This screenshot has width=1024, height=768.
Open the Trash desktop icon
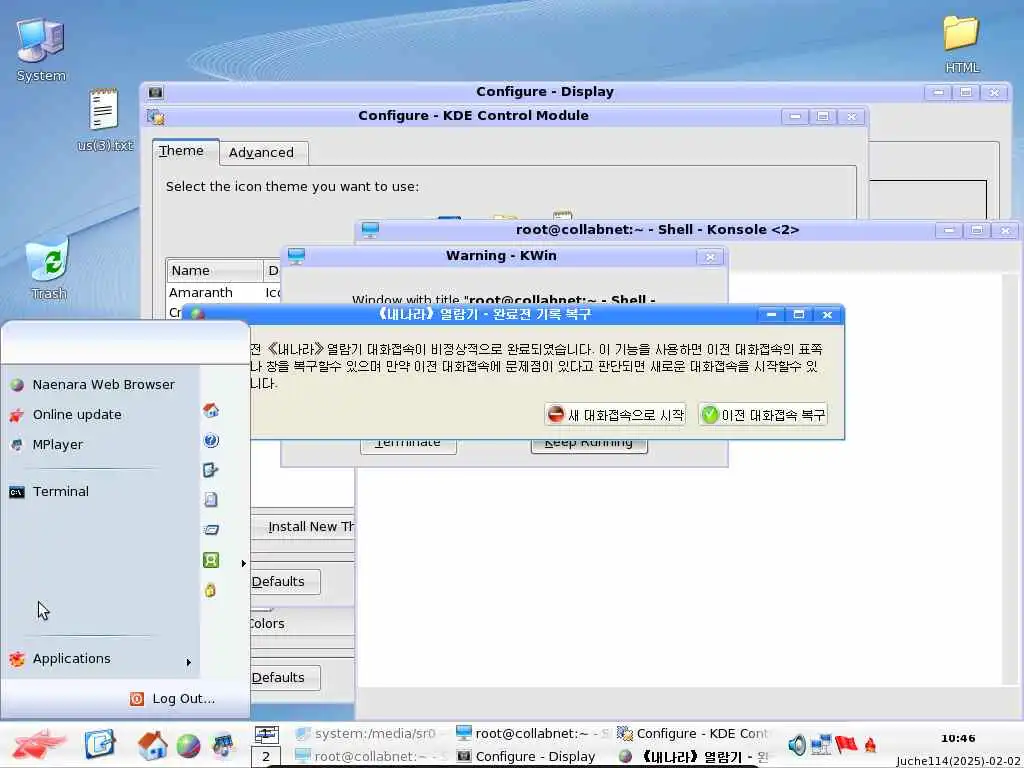pyautogui.click(x=48, y=268)
